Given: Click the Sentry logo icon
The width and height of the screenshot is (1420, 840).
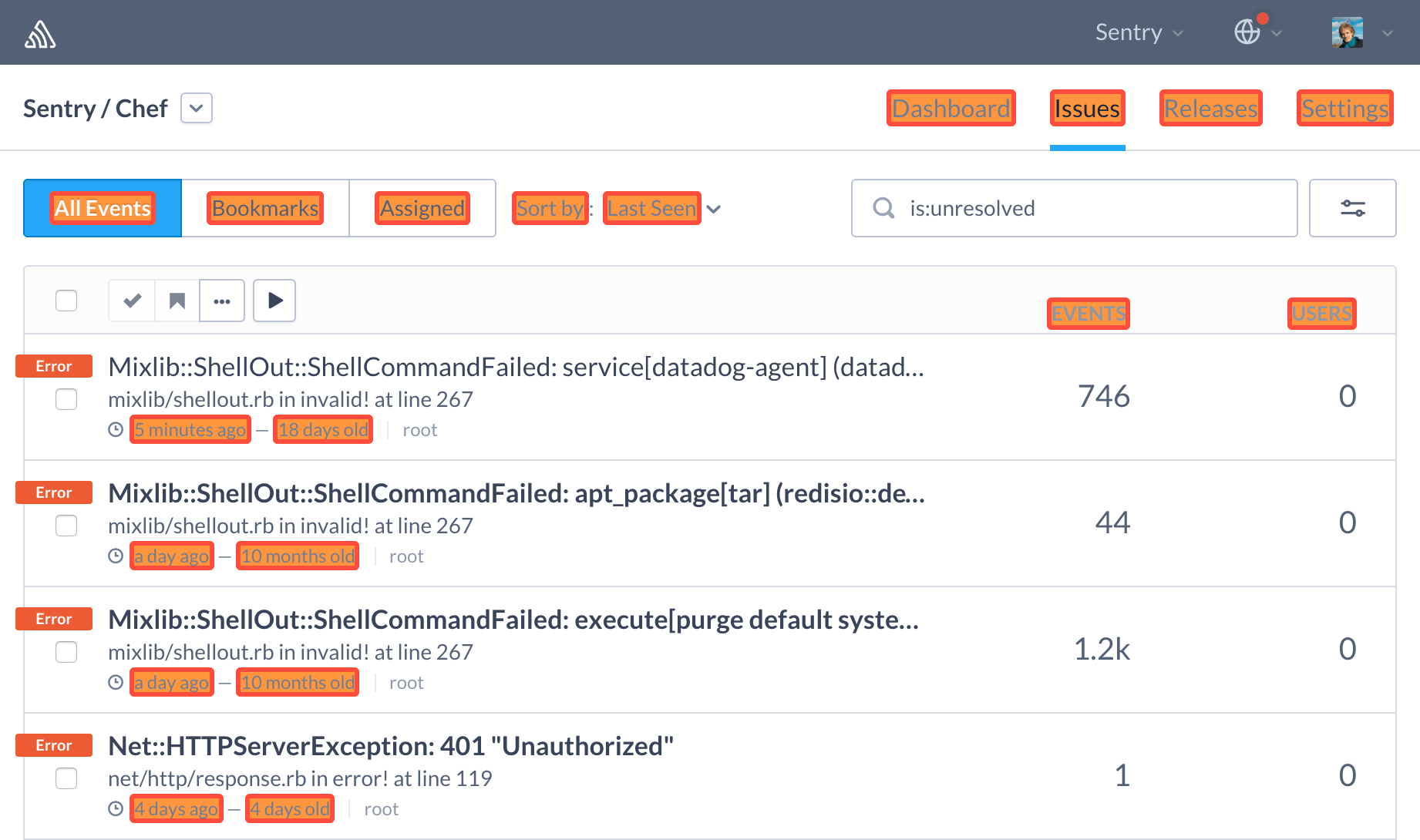Looking at the screenshot, I should click(x=40, y=34).
